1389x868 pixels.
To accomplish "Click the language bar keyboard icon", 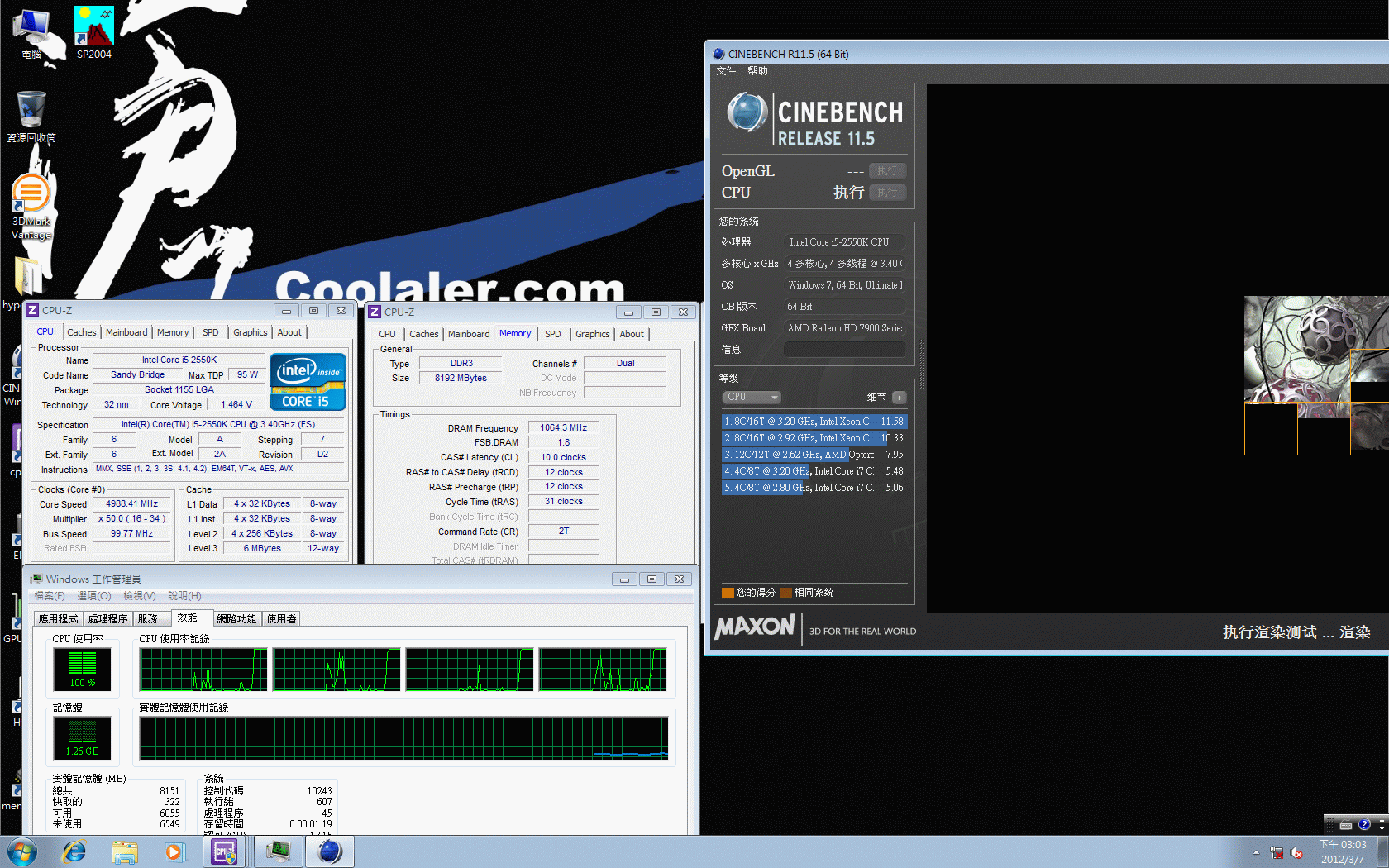I will (1345, 825).
